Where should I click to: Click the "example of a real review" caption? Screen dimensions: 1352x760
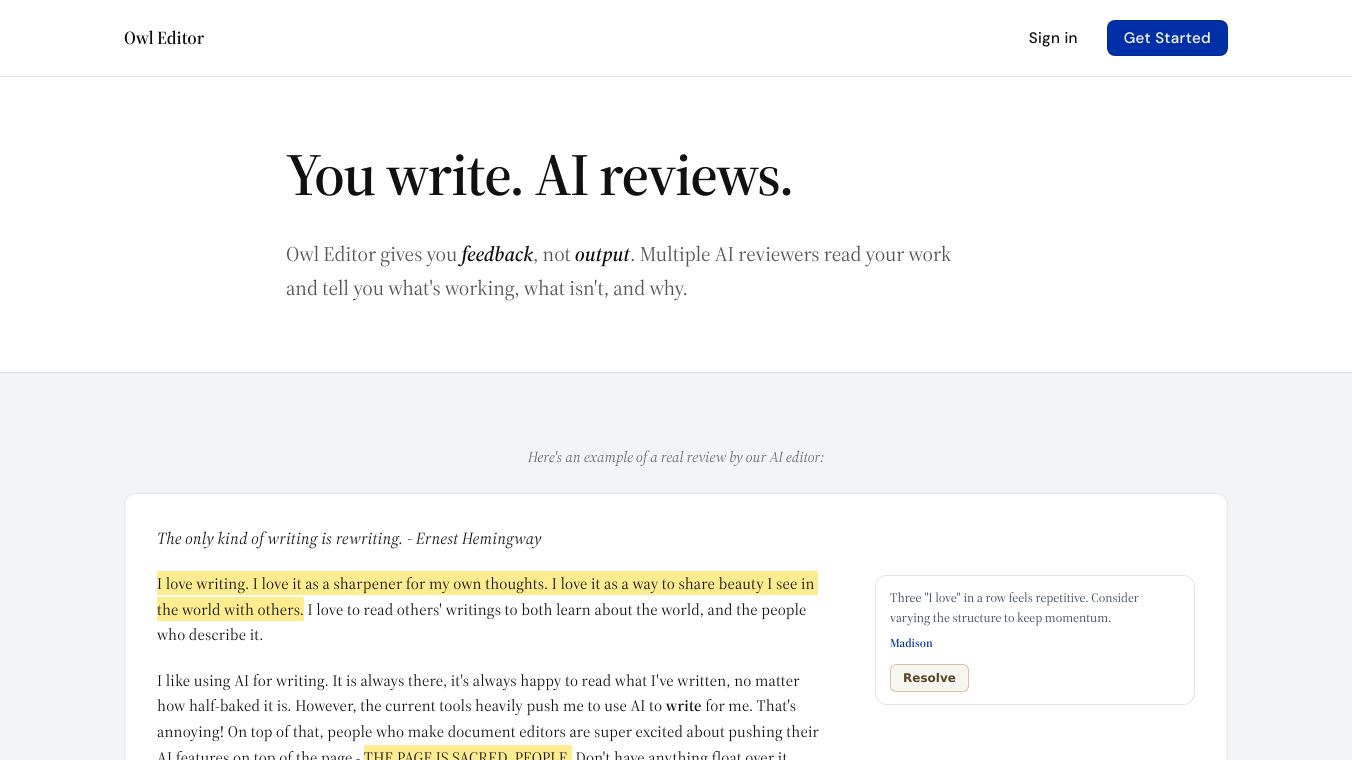675,457
